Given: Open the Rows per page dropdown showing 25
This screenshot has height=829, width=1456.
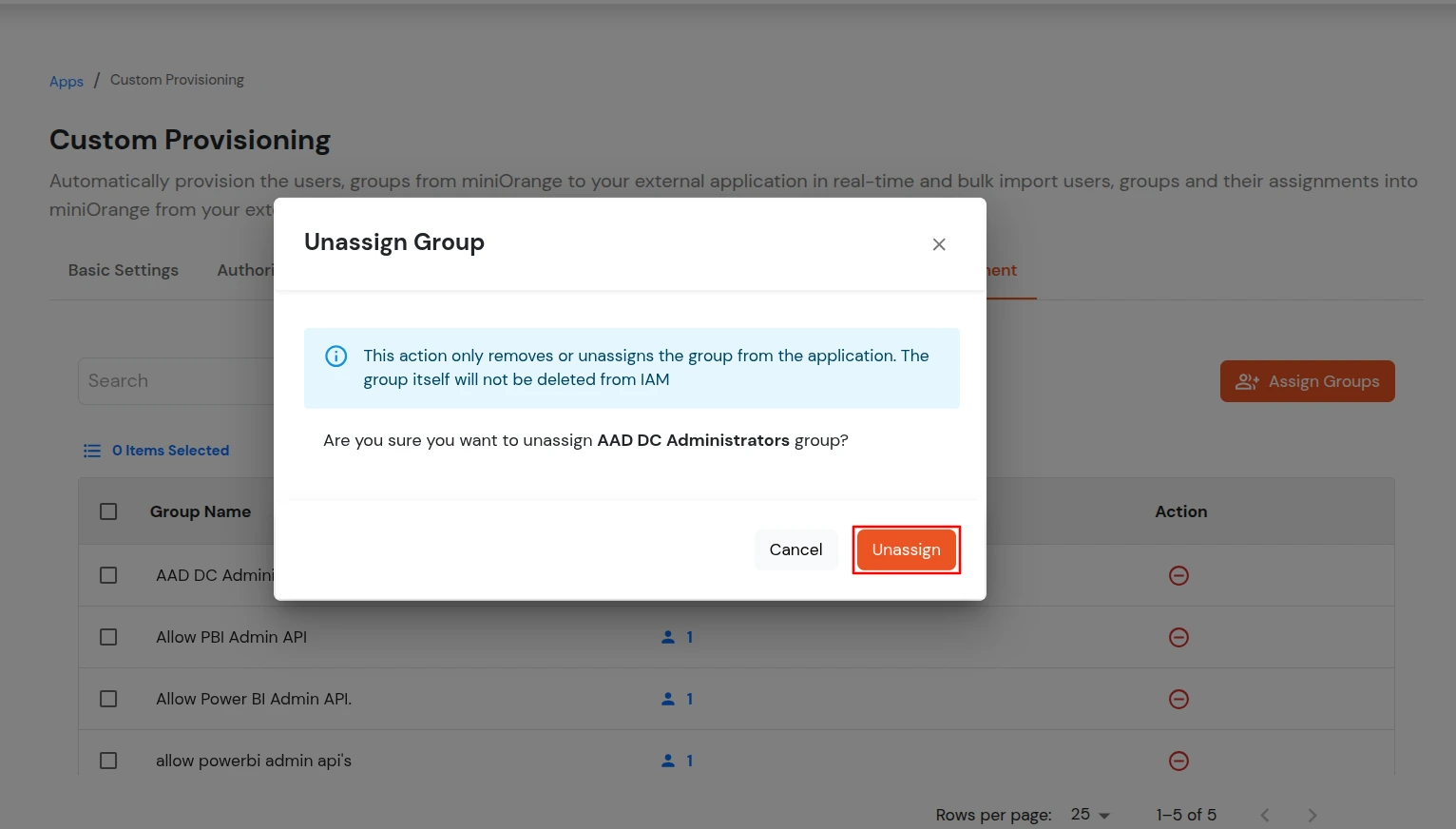Looking at the screenshot, I should coord(1089,815).
